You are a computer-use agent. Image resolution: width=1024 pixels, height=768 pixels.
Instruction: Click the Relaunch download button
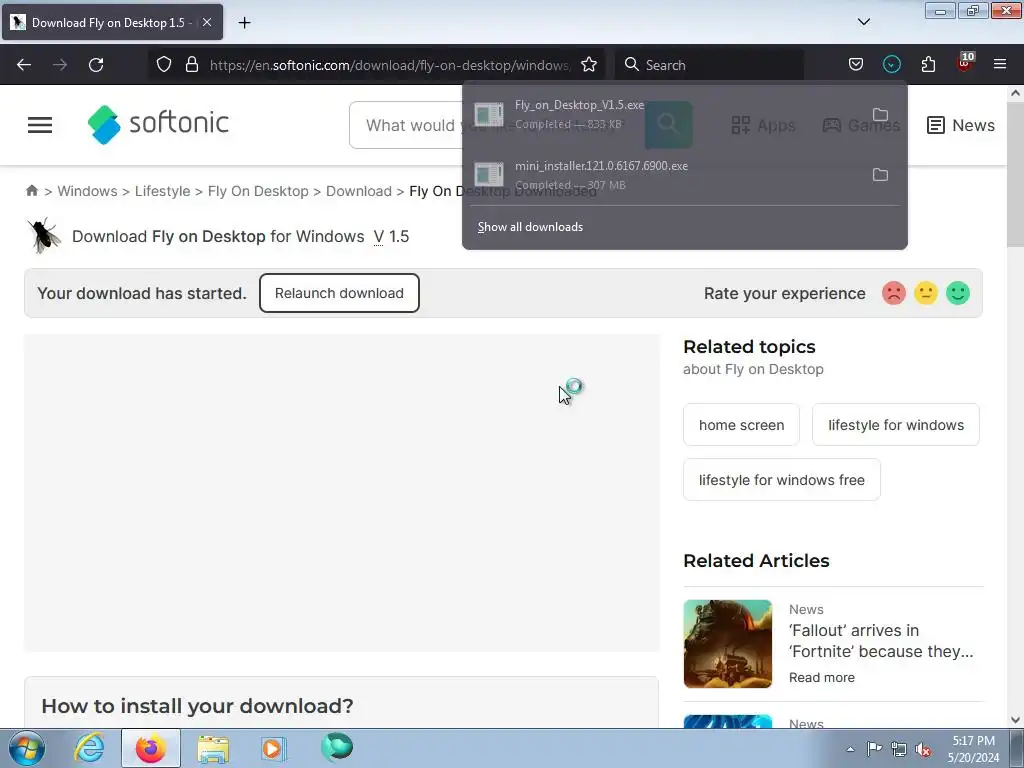click(339, 293)
